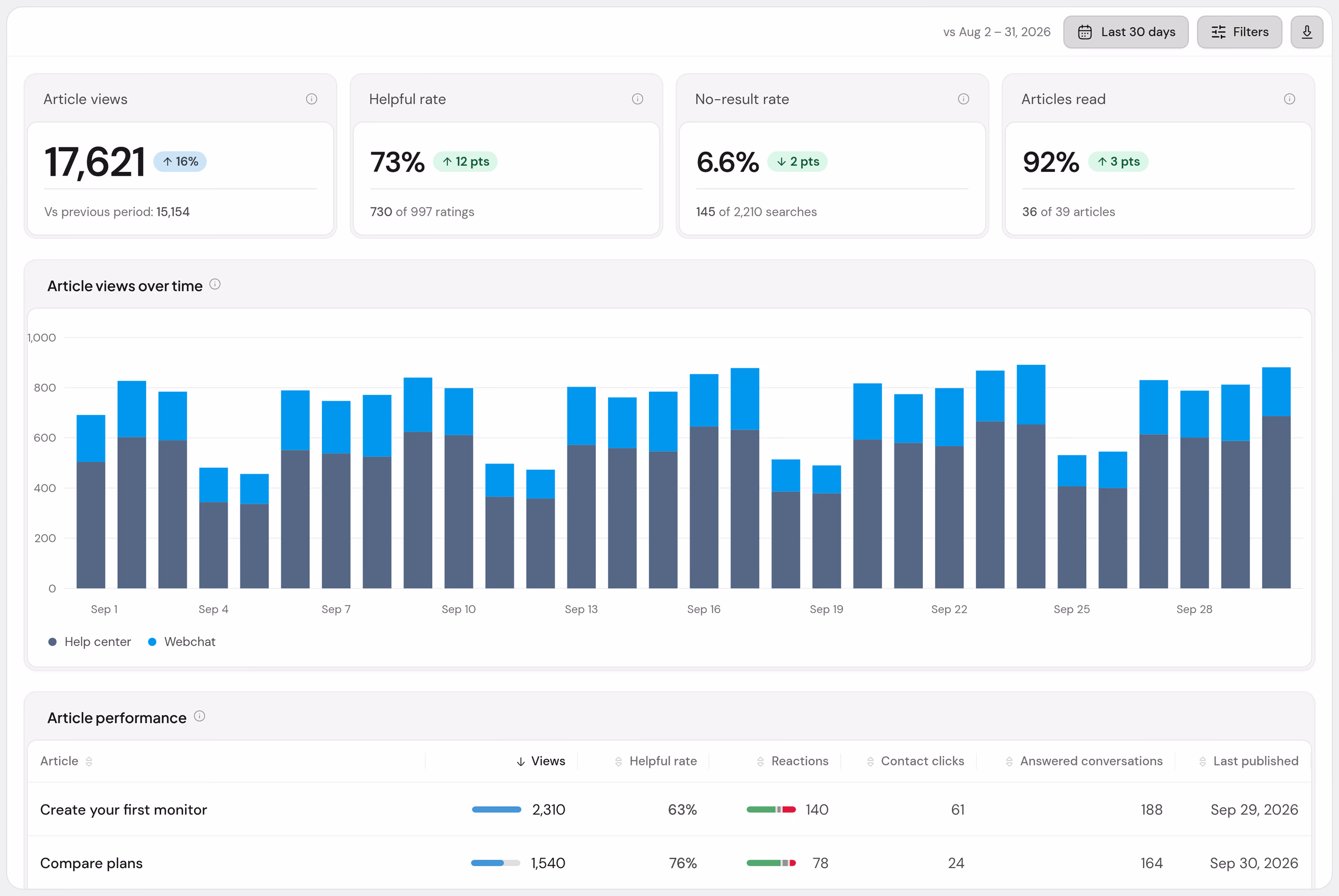The height and width of the screenshot is (896, 1339).
Task: Click the Sep 1 bar in the chart
Action: pyautogui.click(x=91, y=502)
